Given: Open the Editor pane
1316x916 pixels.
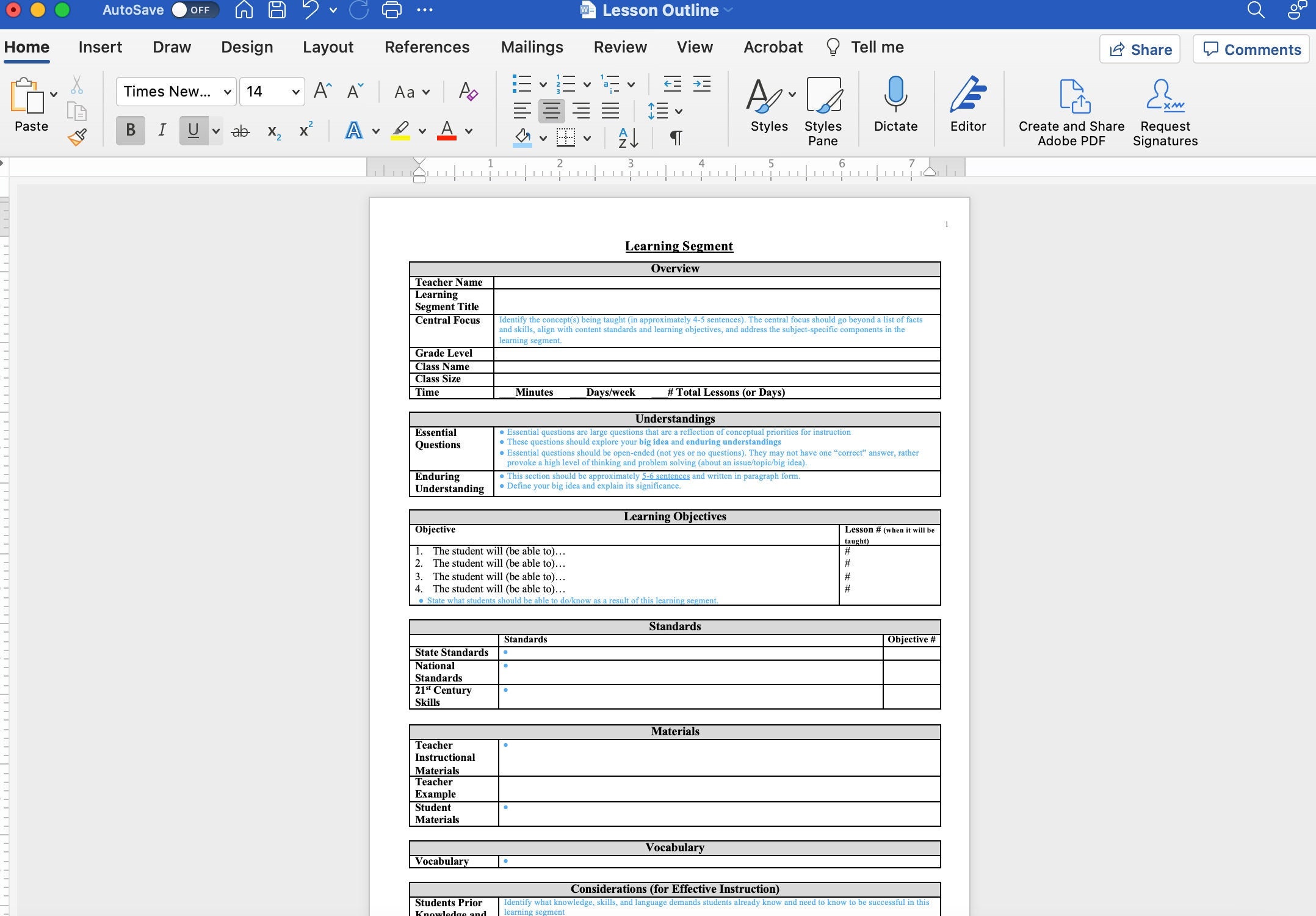Looking at the screenshot, I should tap(968, 109).
